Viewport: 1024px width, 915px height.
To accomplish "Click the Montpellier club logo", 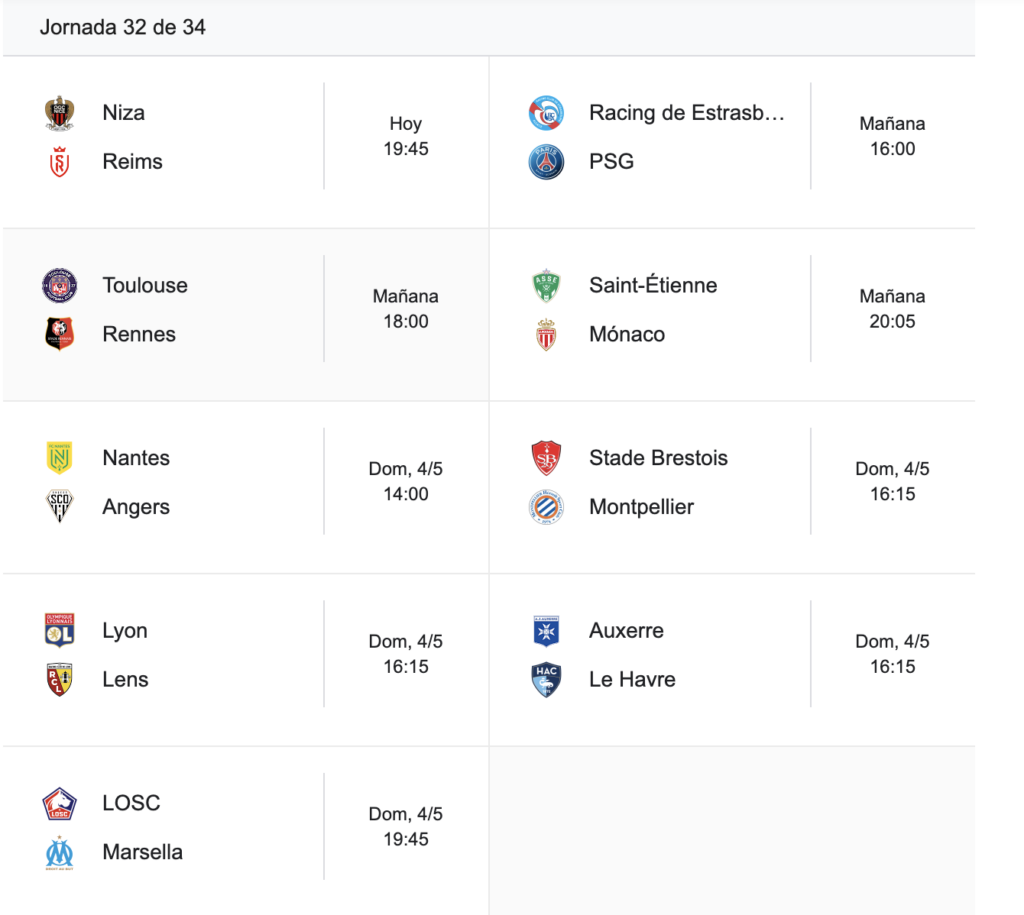I will tap(546, 507).
